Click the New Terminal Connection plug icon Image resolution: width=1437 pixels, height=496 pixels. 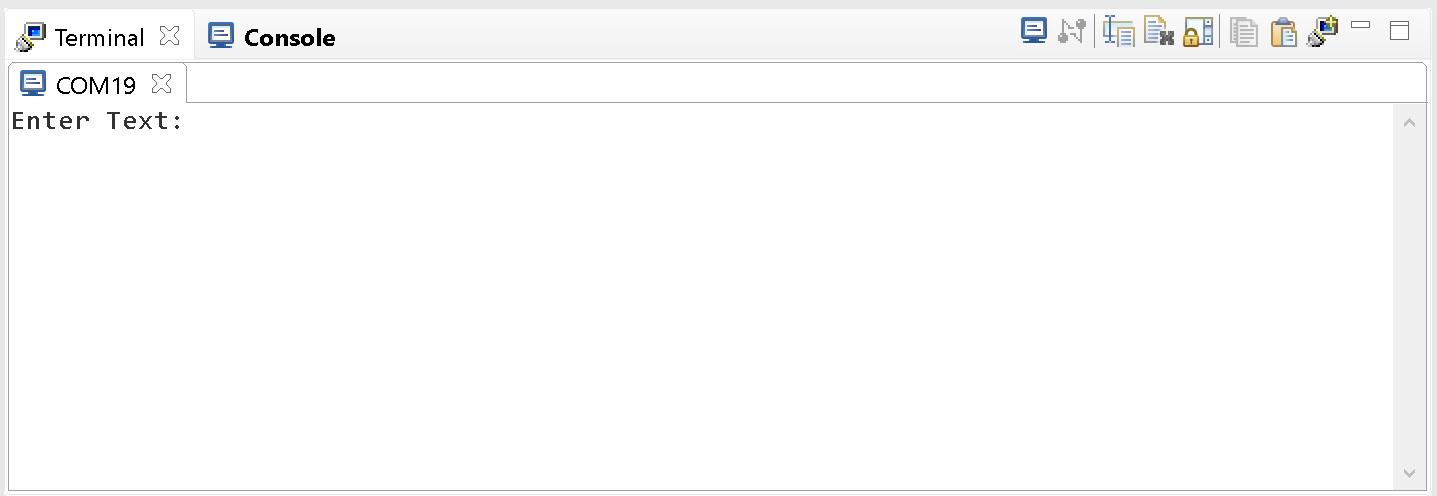pyautogui.click(x=1322, y=31)
